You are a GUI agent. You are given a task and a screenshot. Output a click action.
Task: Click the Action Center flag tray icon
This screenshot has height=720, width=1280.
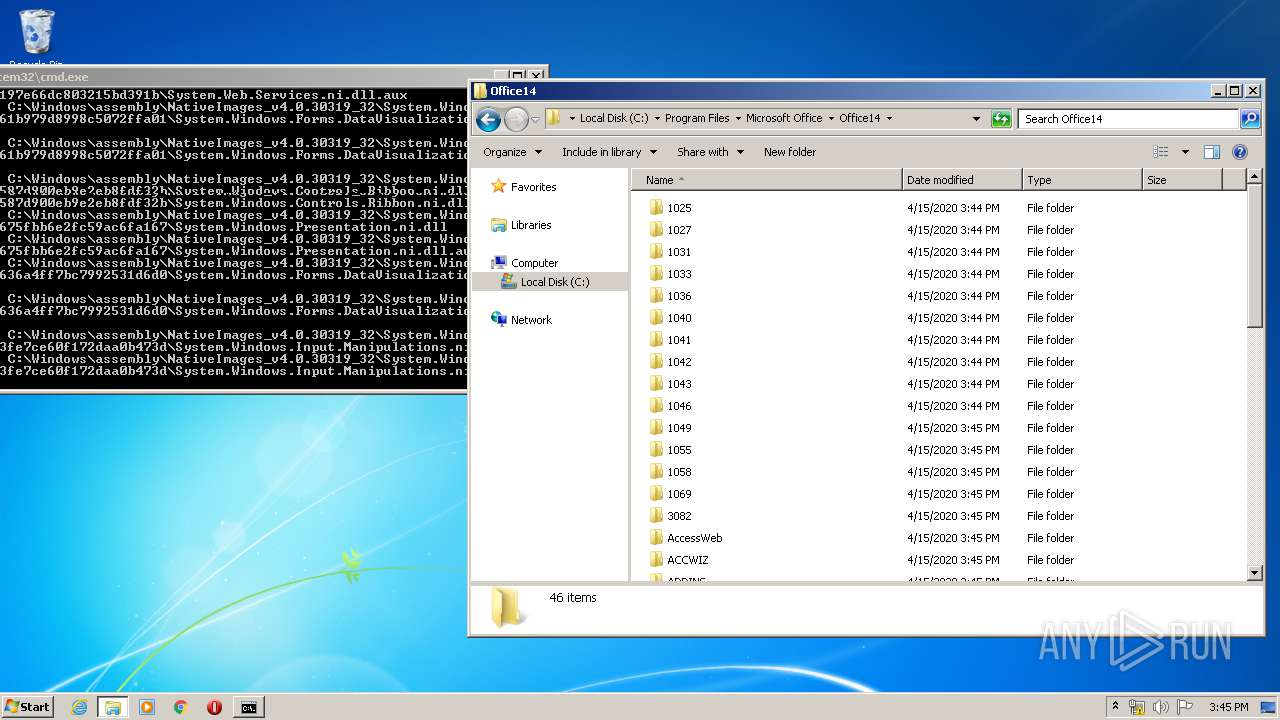pyautogui.click(x=1185, y=707)
